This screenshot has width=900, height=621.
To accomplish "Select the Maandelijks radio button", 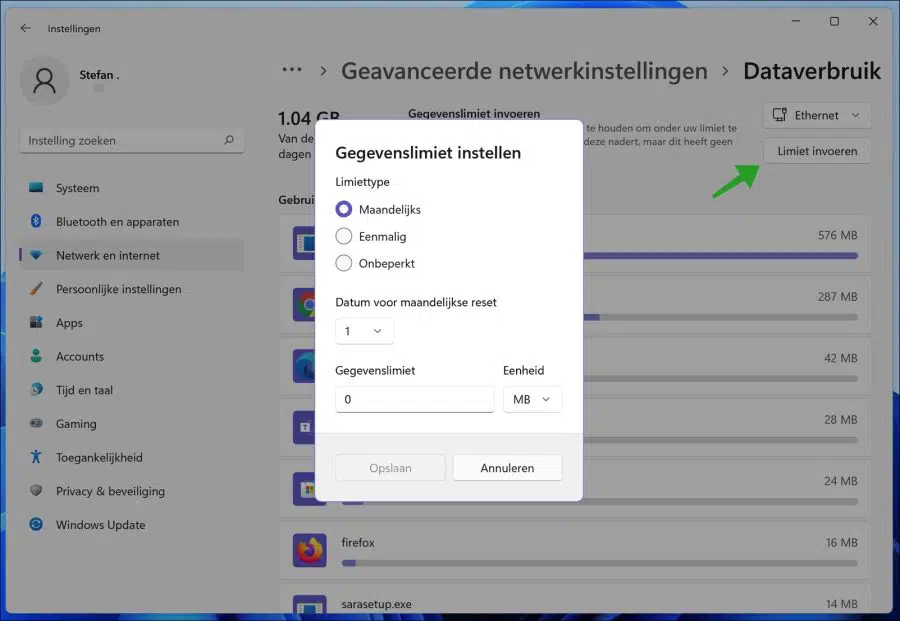I will (344, 209).
